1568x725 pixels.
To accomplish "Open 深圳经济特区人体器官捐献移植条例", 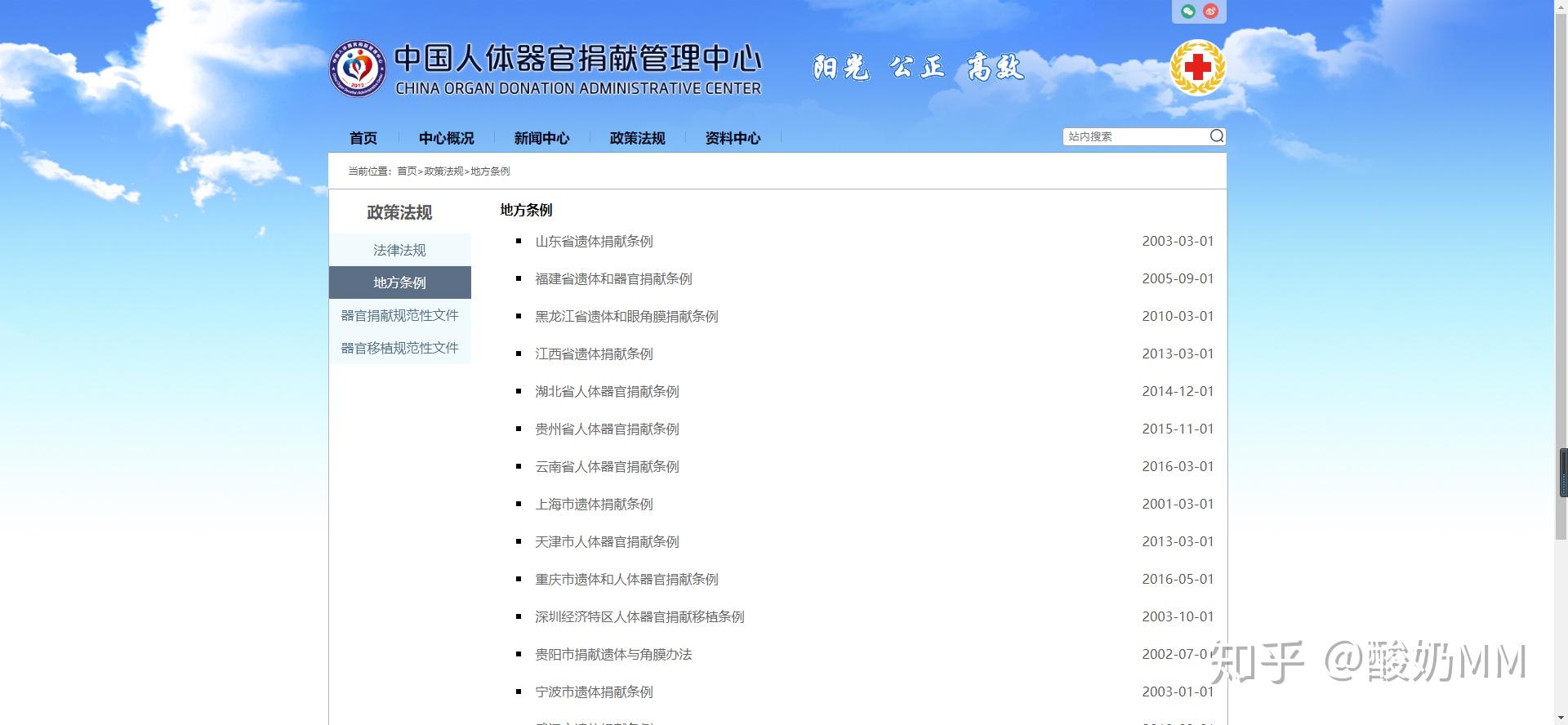I will point(640,617).
